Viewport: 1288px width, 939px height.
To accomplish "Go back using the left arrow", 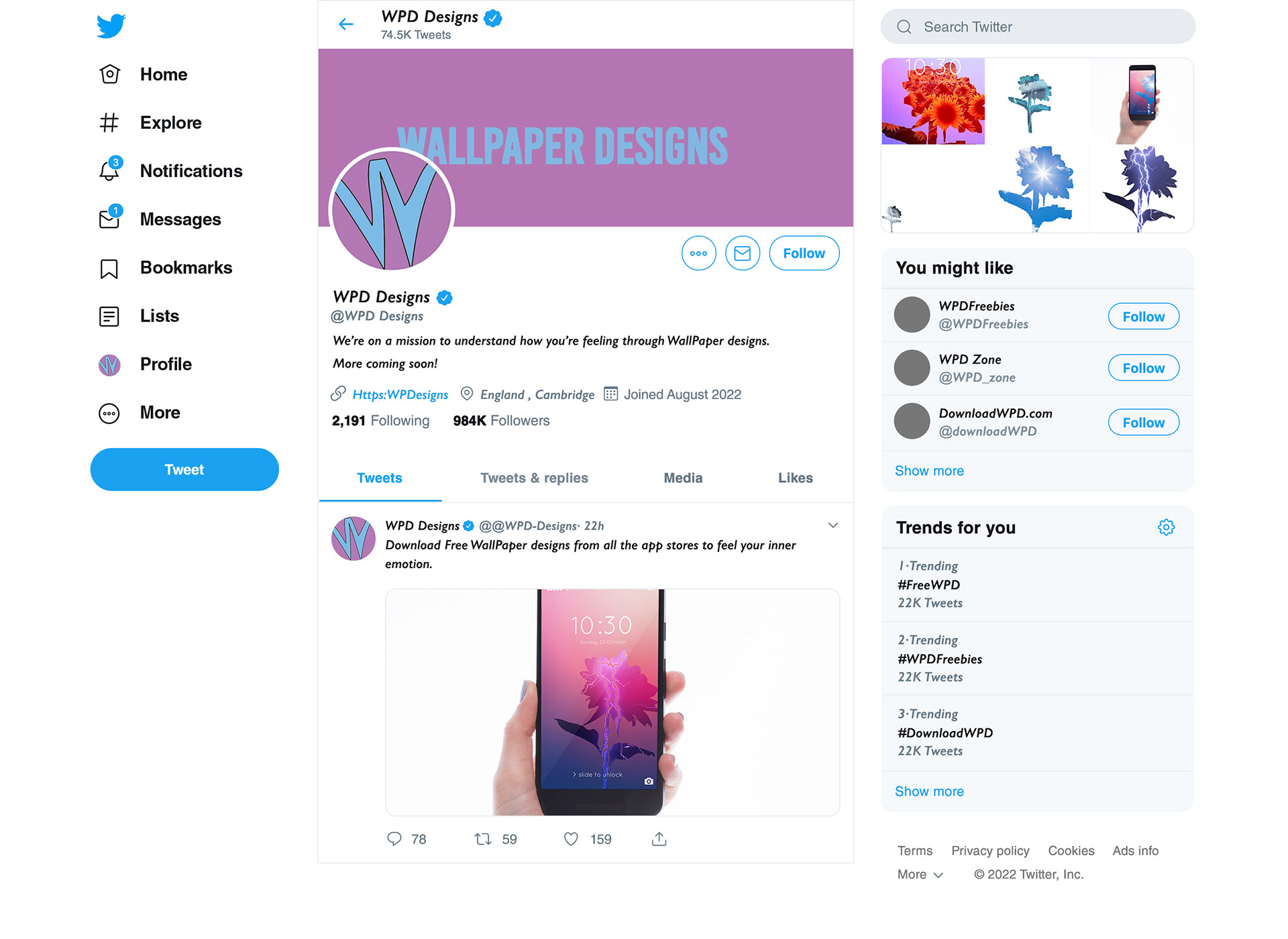I will (346, 25).
